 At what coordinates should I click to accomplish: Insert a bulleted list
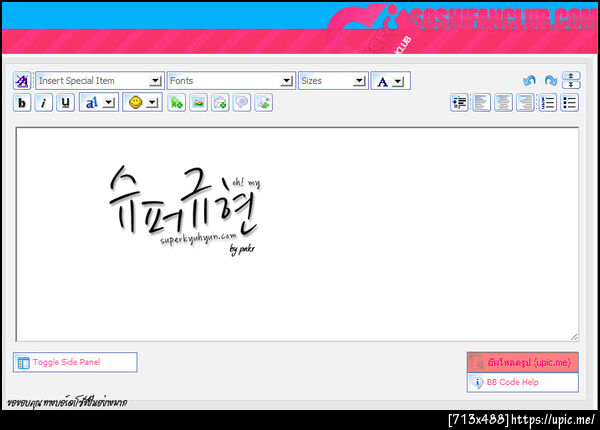click(x=569, y=103)
